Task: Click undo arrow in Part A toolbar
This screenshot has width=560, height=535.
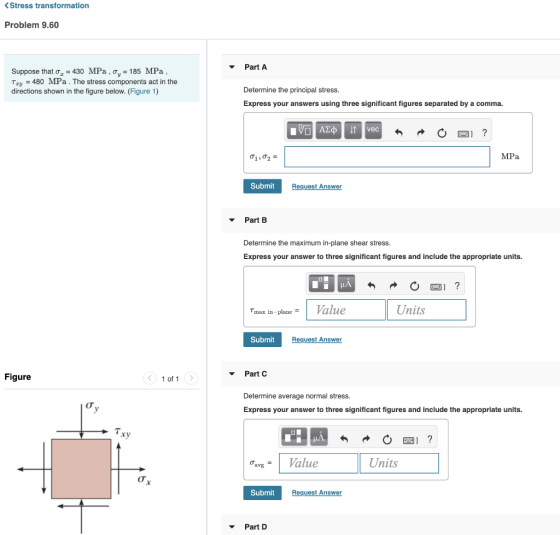Action: (x=399, y=133)
